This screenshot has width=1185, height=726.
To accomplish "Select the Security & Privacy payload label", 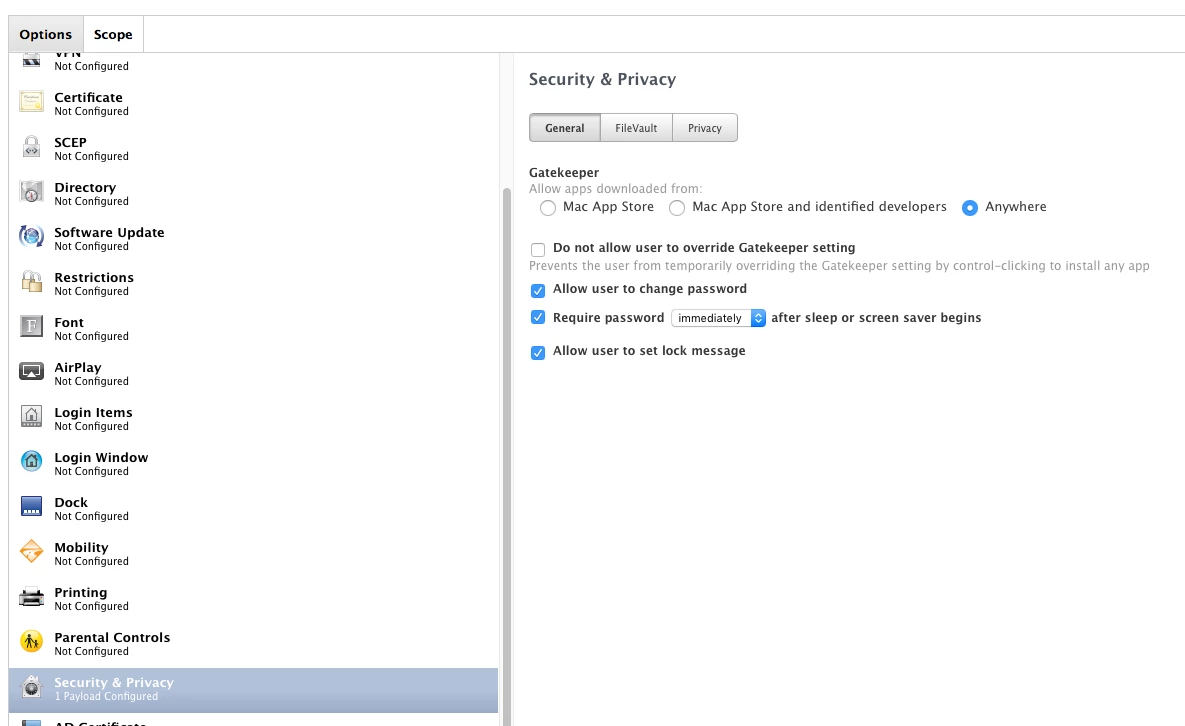I will [114, 682].
